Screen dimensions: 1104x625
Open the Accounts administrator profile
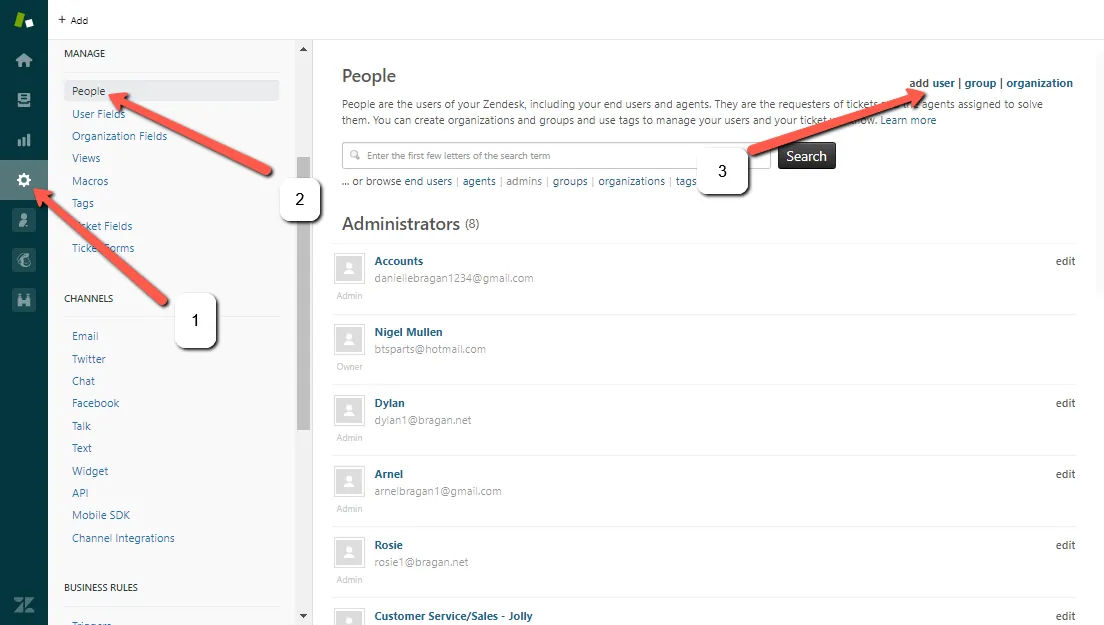pos(399,261)
